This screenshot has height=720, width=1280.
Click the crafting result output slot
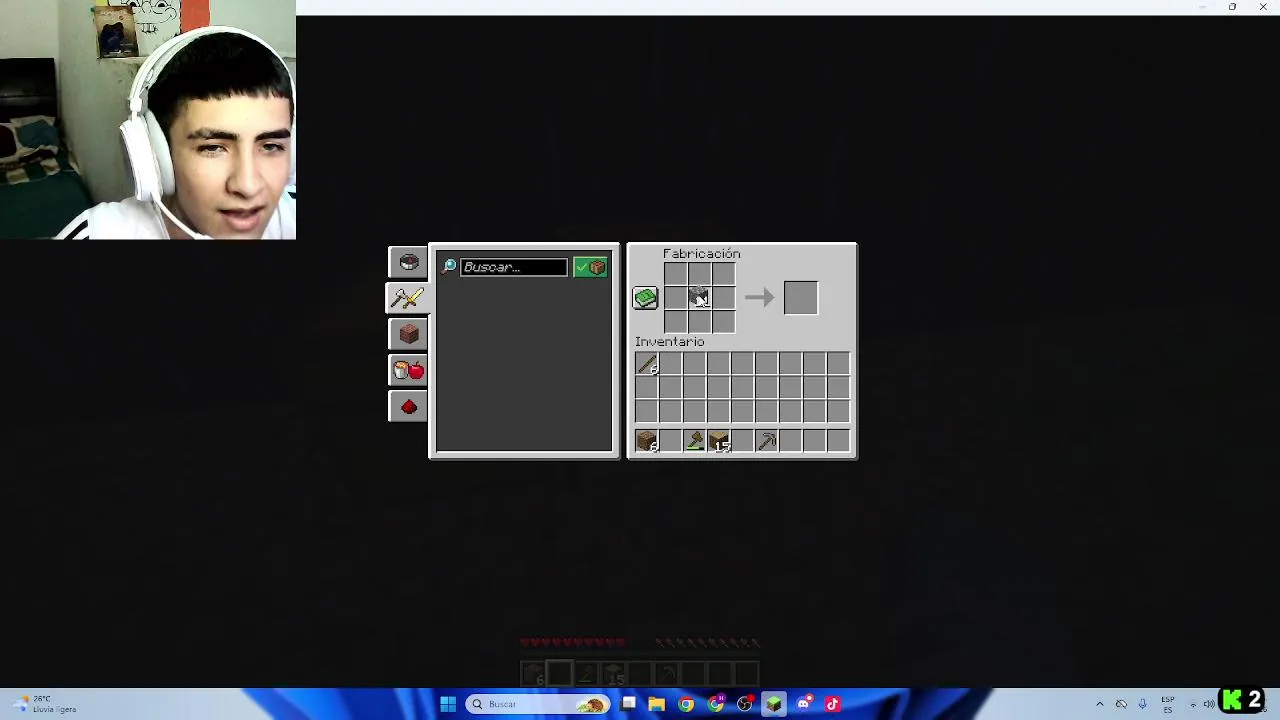point(800,297)
